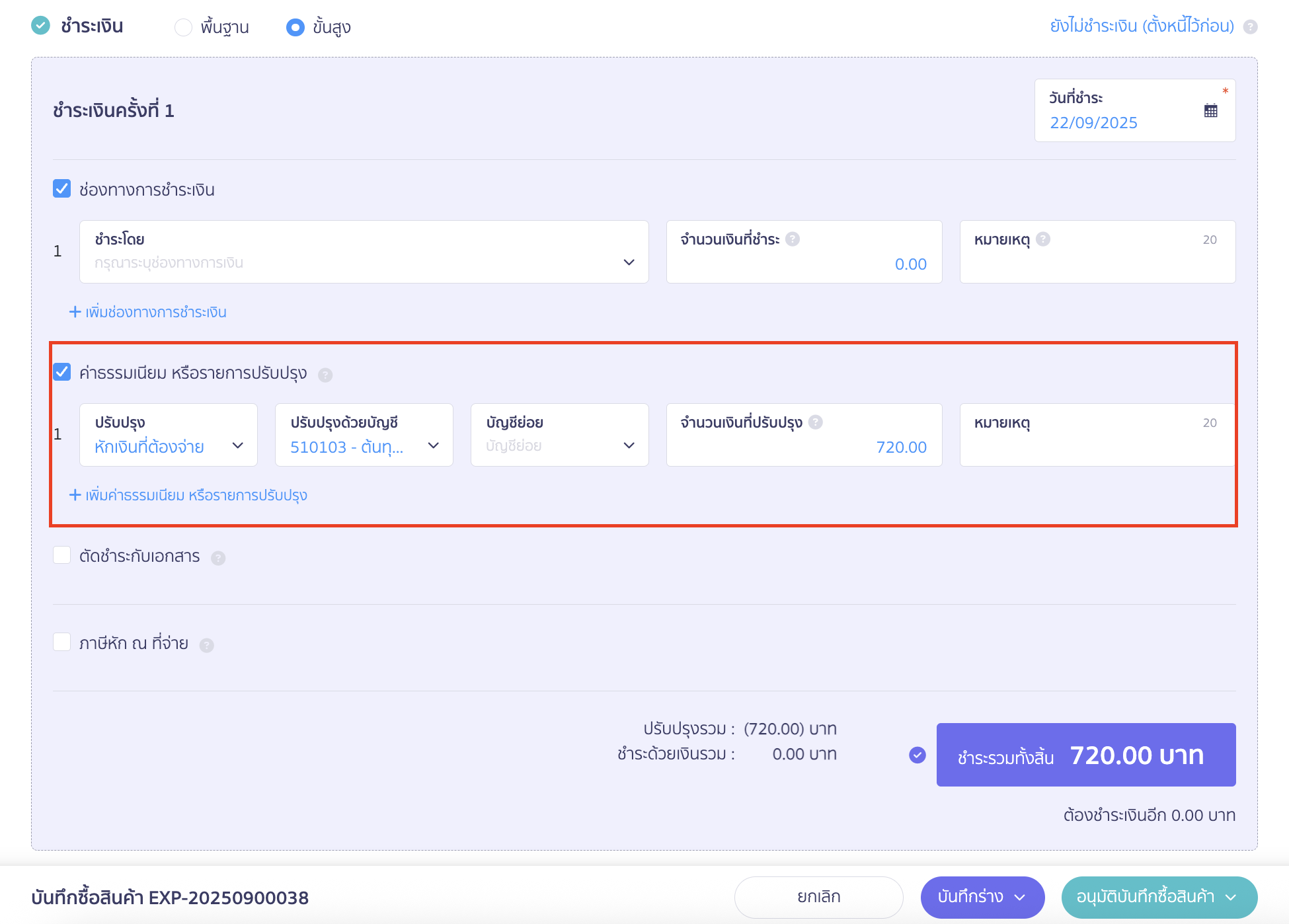
Task: Click help icon beside first หมายเหตุ field
Action: pos(1043,239)
